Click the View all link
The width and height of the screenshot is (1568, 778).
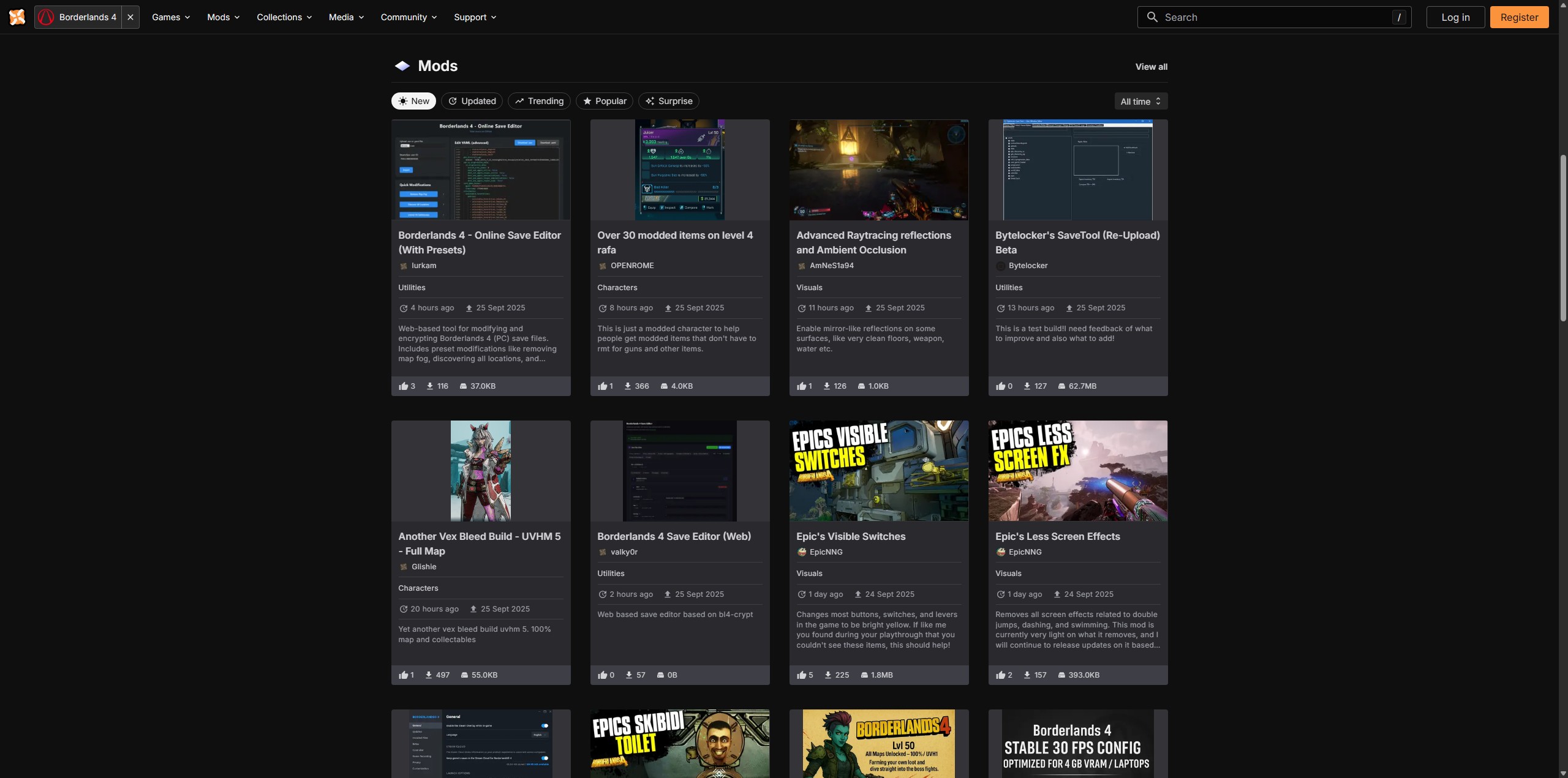tap(1151, 67)
